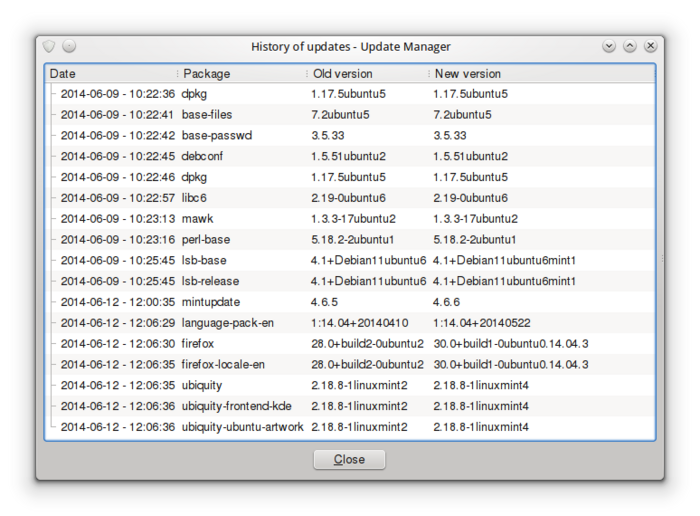Click the New version column header
Screen dimensions: 700x516
540,74
